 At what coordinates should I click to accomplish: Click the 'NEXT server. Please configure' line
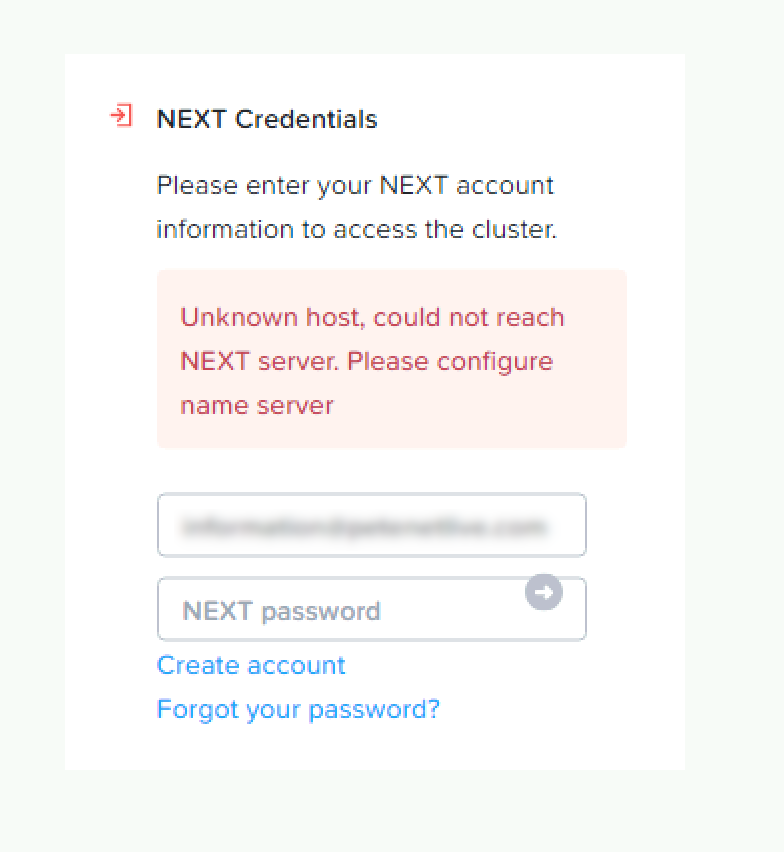366,361
